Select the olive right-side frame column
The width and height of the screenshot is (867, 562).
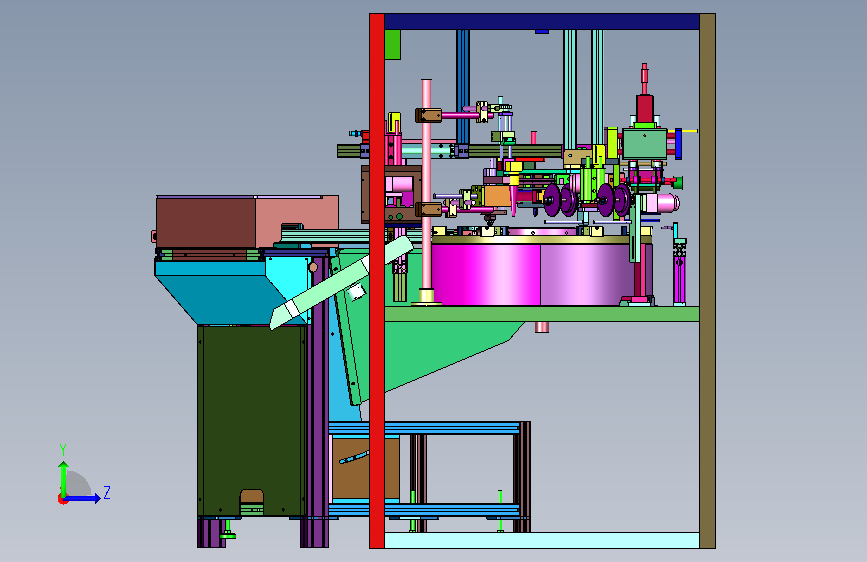[707, 281]
